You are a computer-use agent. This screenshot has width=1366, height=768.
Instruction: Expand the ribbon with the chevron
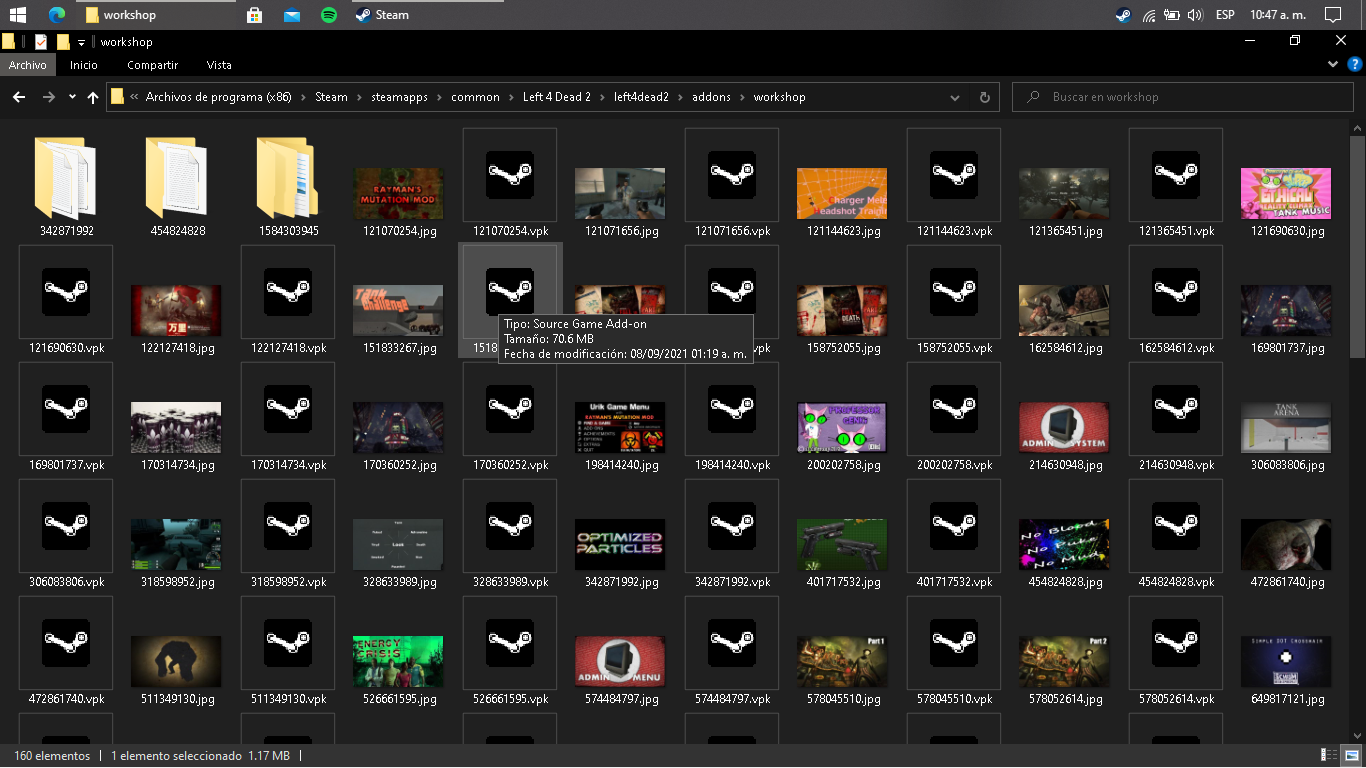click(1333, 65)
